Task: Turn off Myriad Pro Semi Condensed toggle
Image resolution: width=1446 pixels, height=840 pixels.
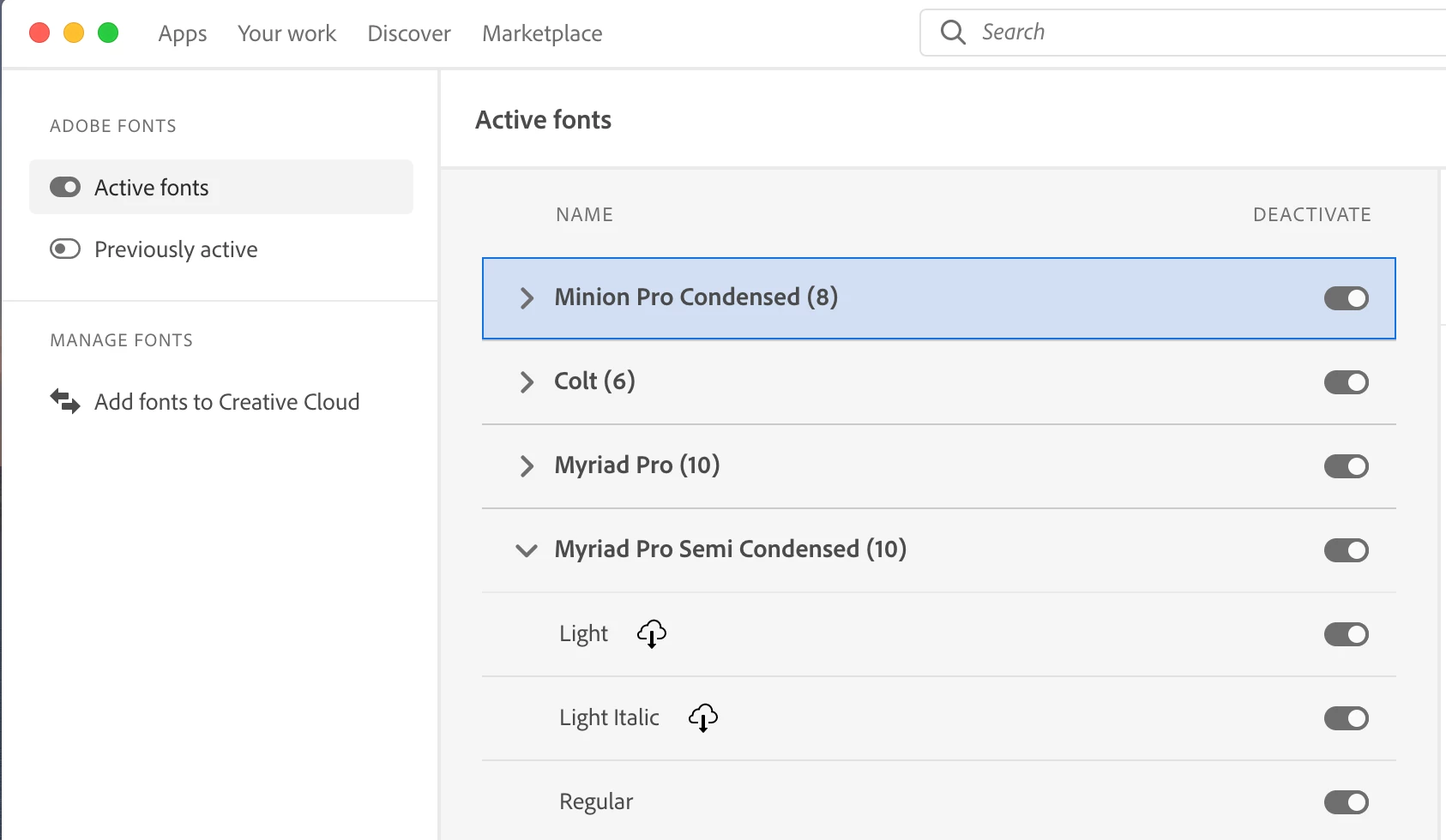Action: coord(1346,550)
